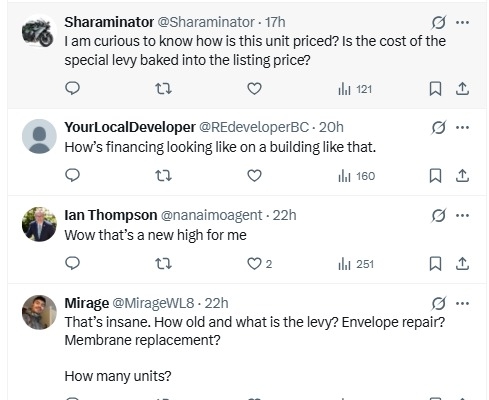Viewport: 489px width, 400px height.
Task: Like Ian Thompson's tweet with 2 likes
Action: (259, 264)
